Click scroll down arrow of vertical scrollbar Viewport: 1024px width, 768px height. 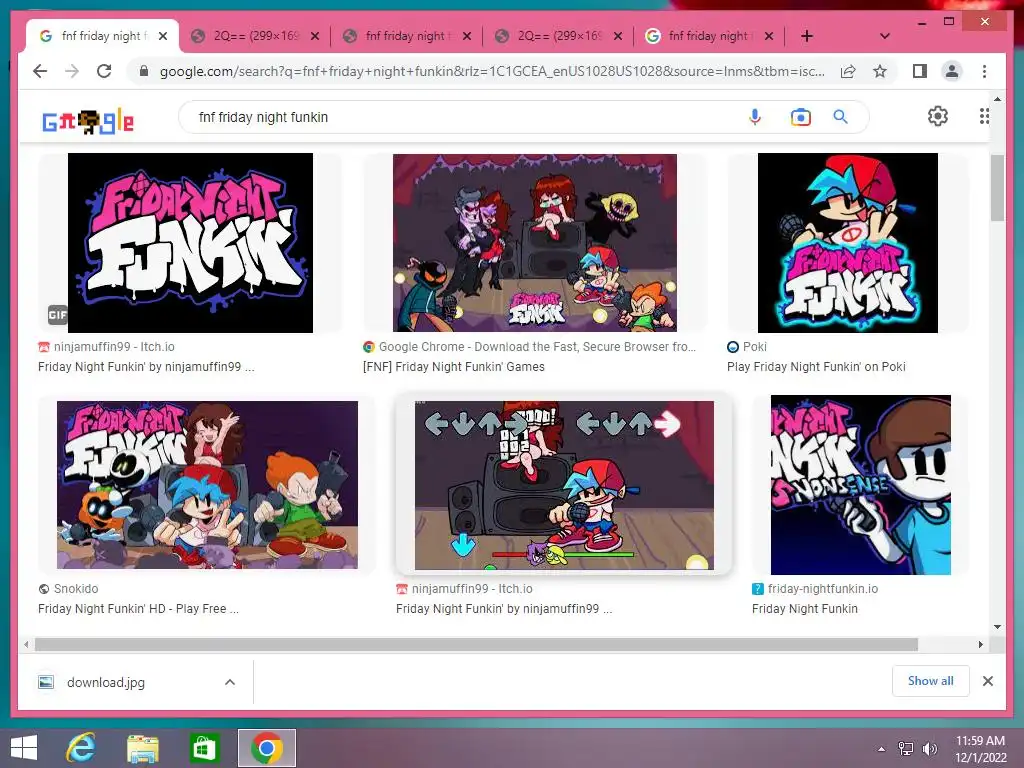[997, 627]
